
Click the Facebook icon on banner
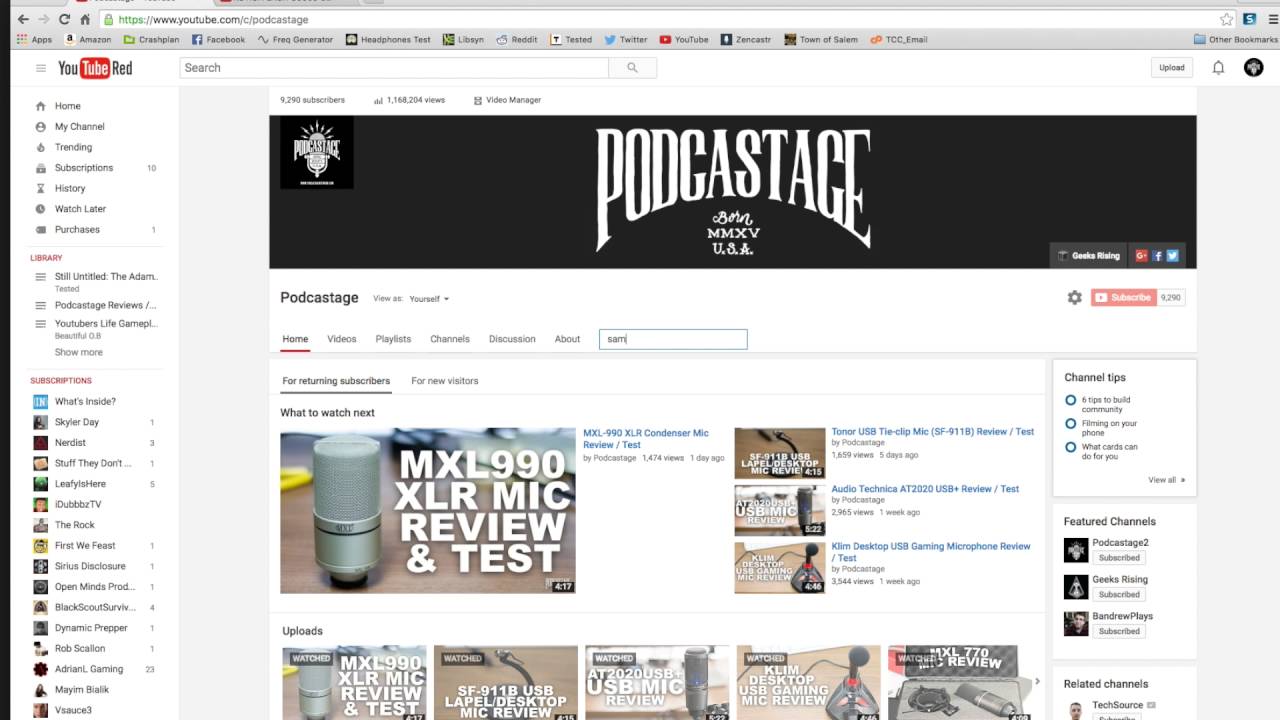click(1157, 255)
